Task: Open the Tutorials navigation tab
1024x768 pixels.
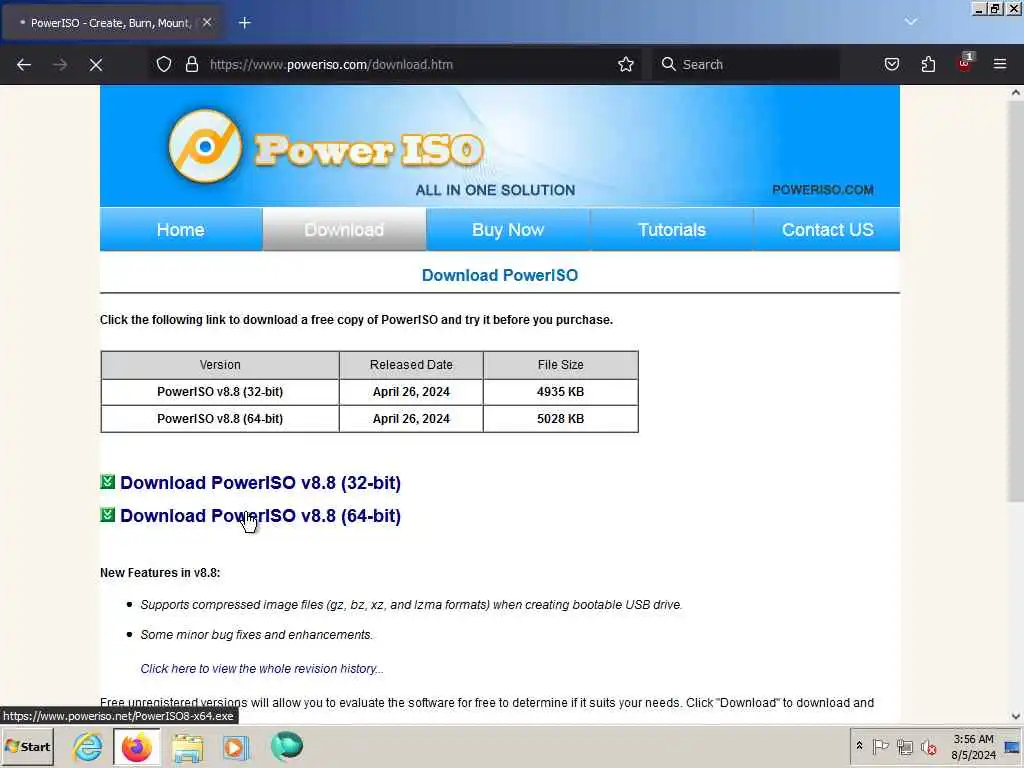Action: pos(672,229)
